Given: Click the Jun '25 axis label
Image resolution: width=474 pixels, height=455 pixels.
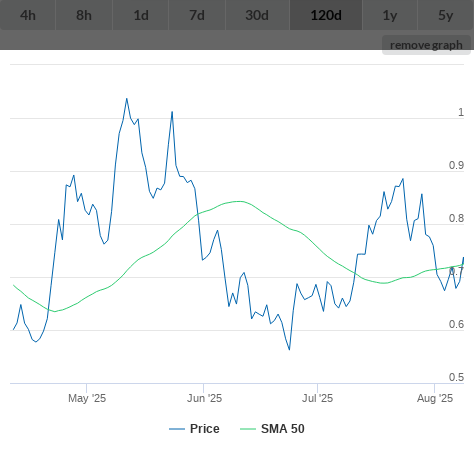Looking at the screenshot, I should [x=204, y=398].
